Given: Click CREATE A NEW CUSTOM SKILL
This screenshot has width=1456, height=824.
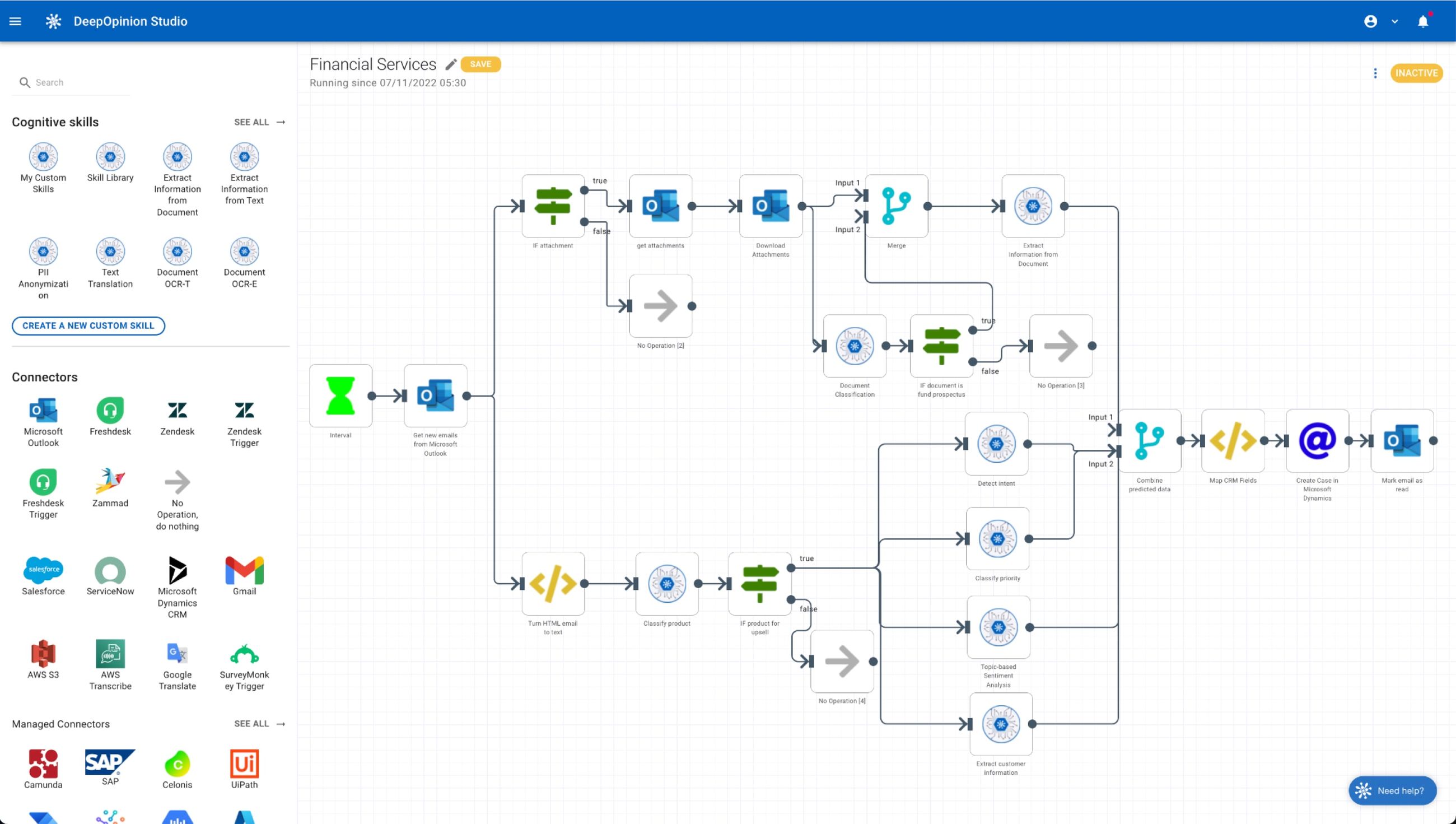Looking at the screenshot, I should pos(88,325).
